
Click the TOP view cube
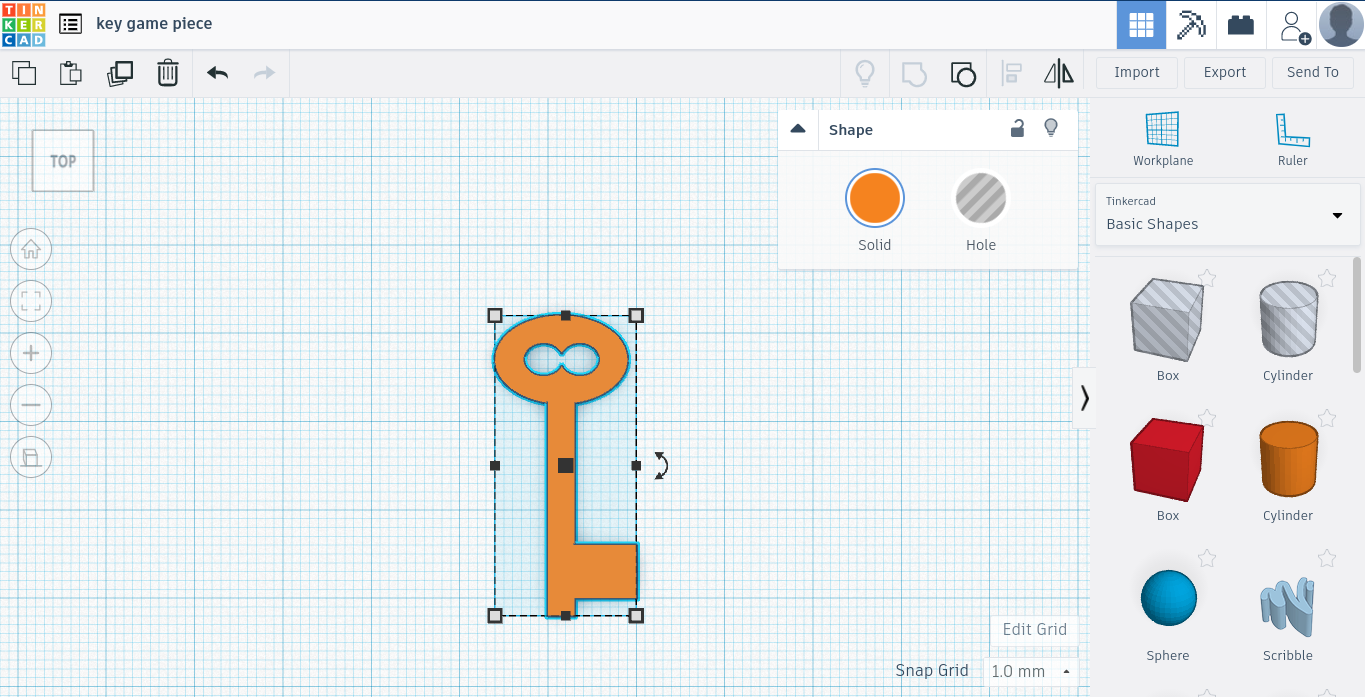[63, 161]
